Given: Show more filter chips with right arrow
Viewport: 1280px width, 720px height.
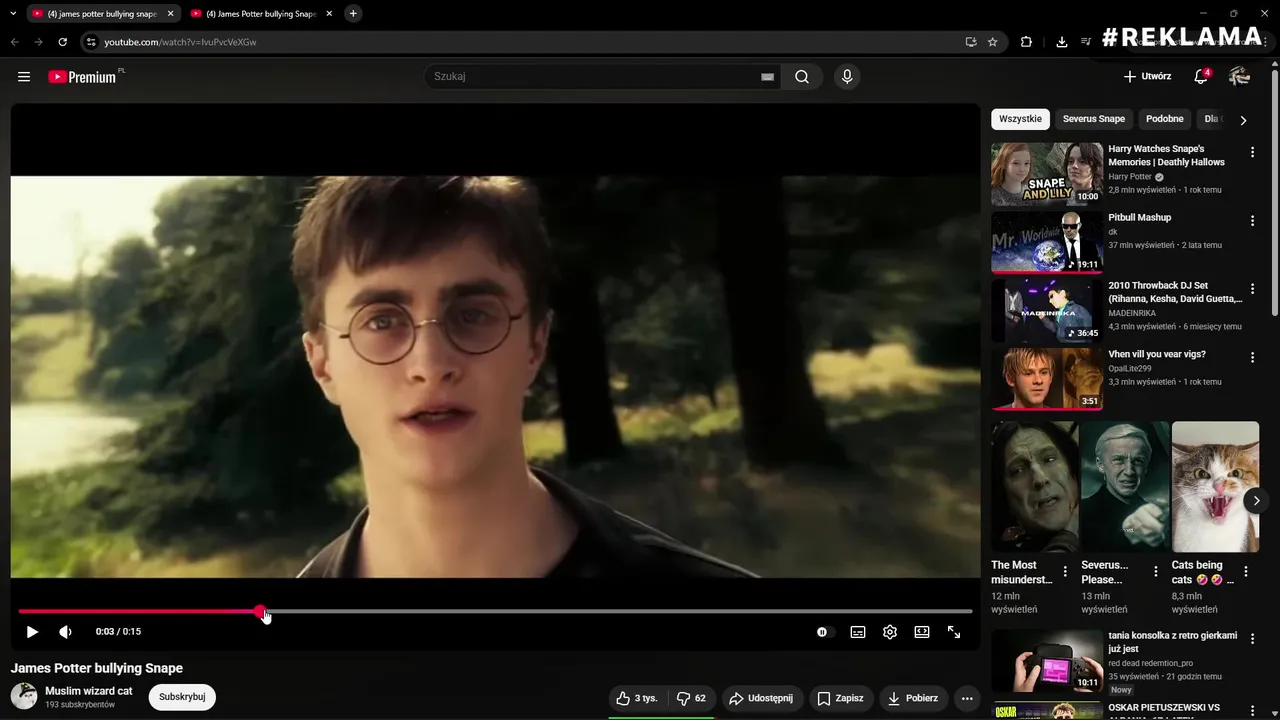Looking at the screenshot, I should (x=1243, y=120).
